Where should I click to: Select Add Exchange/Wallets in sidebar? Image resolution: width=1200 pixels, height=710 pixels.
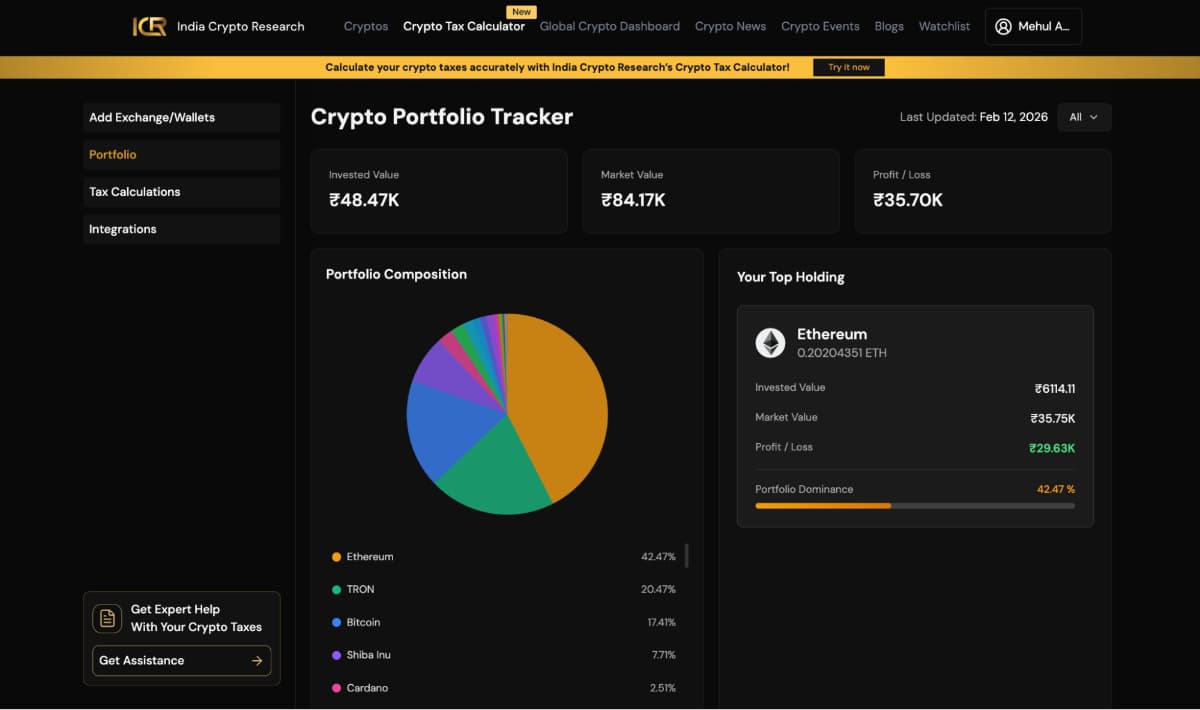(x=182, y=118)
